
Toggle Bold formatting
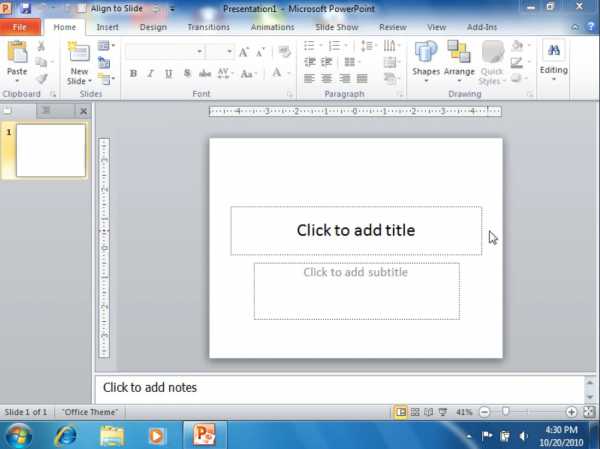click(133, 73)
